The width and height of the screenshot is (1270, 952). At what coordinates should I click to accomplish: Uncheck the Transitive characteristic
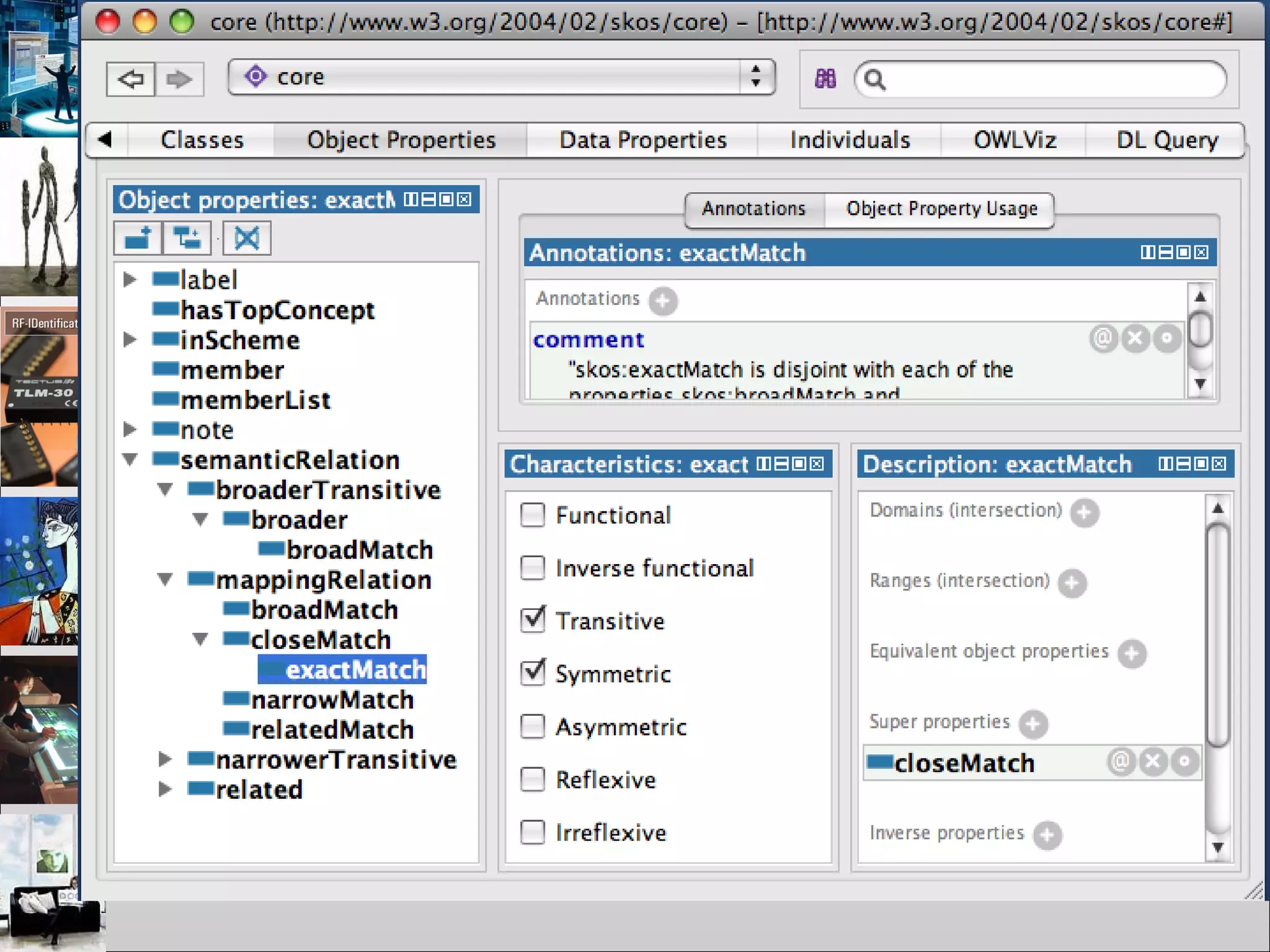(533, 620)
